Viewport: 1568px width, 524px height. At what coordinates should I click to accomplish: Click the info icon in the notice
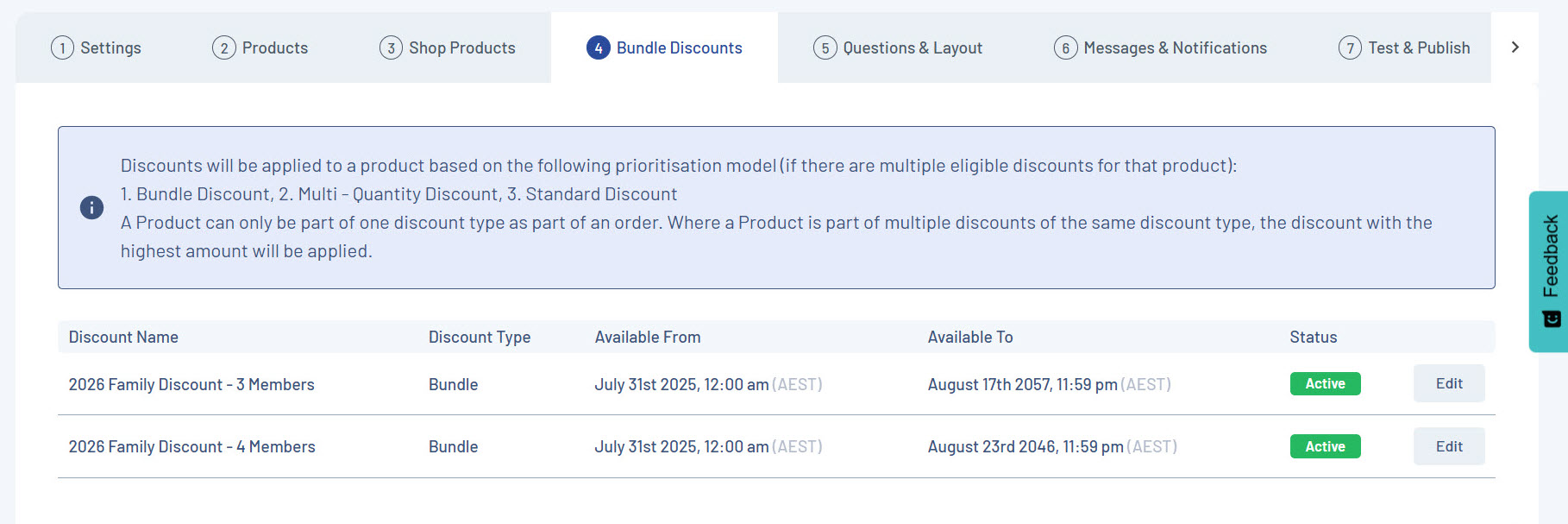pyautogui.click(x=91, y=207)
